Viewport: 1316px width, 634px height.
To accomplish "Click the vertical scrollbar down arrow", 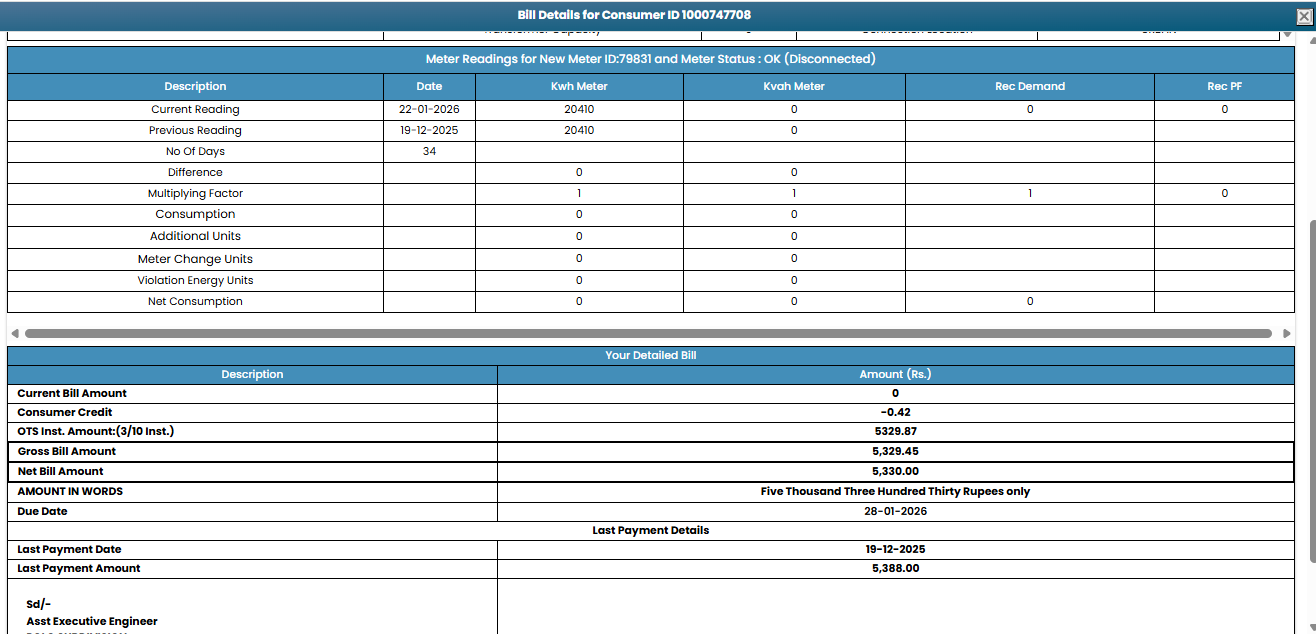I will pyautogui.click(x=1312, y=628).
